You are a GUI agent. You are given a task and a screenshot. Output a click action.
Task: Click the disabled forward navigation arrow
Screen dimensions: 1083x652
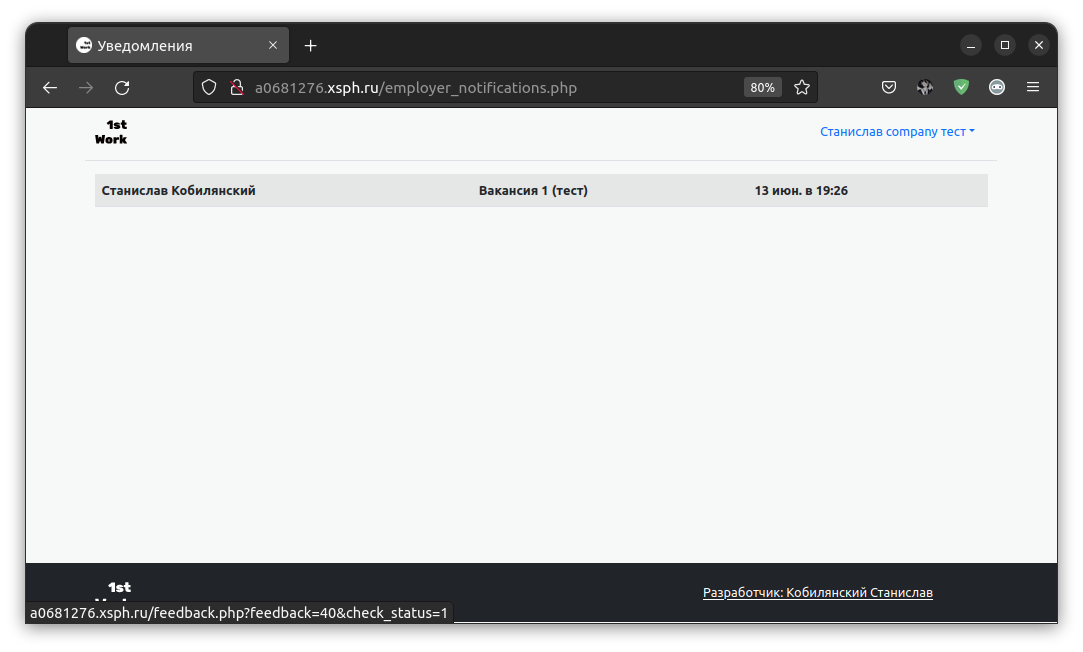point(86,88)
